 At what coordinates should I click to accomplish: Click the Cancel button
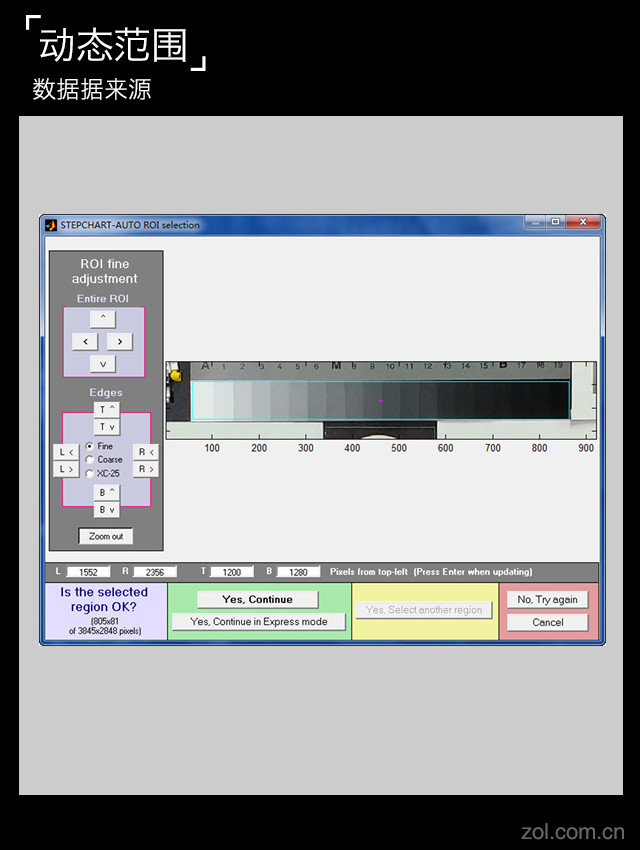(x=547, y=622)
